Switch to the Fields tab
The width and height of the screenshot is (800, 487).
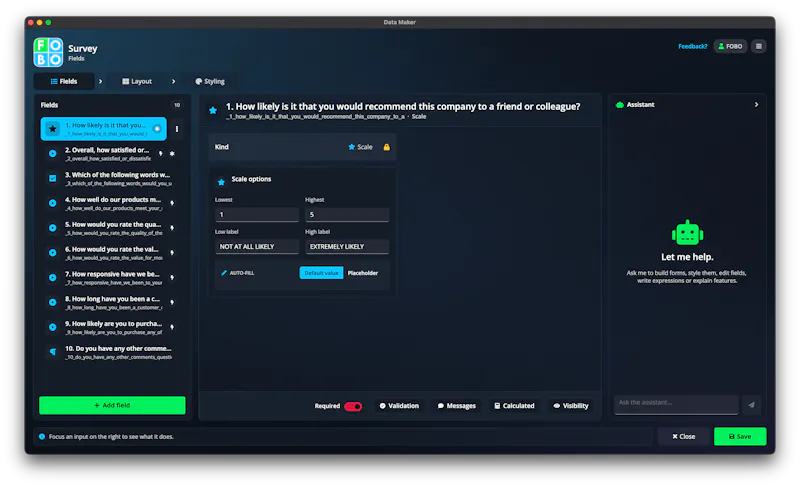point(64,82)
